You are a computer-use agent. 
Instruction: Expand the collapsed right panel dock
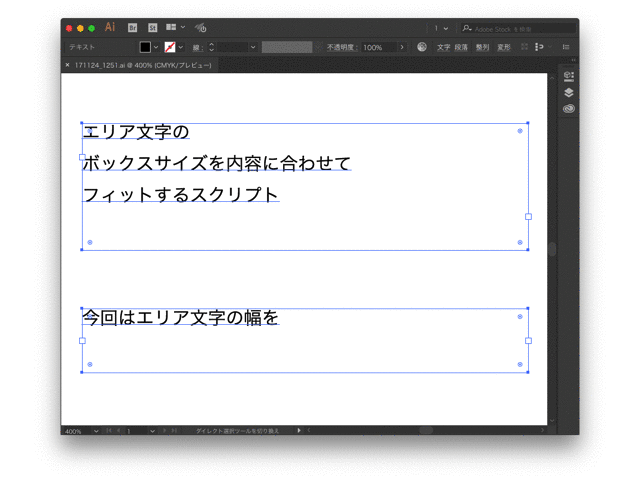[x=573, y=60]
